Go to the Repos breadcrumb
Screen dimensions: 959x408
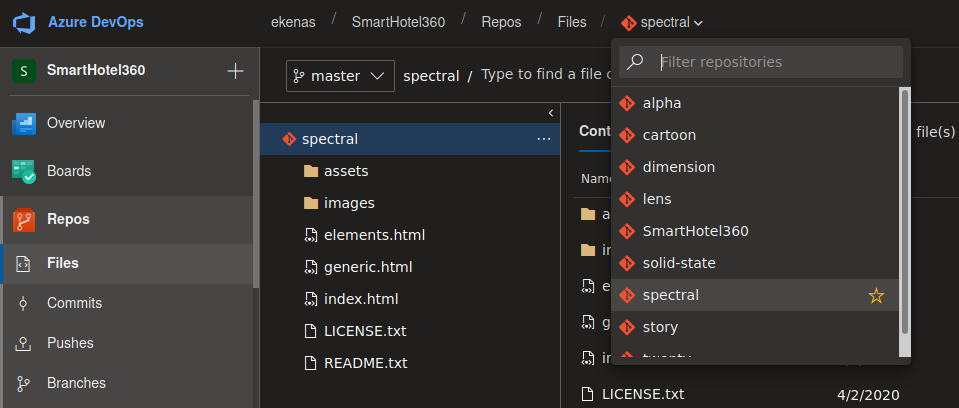(x=502, y=23)
